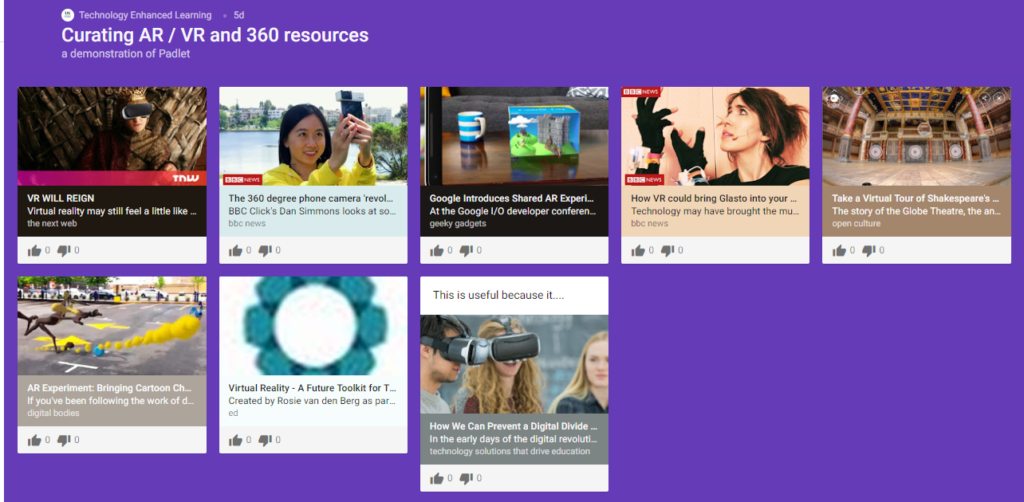This screenshot has height=502, width=1024.
Task: Open the Technology Enhanced Learning author name
Action: [x=145, y=15]
